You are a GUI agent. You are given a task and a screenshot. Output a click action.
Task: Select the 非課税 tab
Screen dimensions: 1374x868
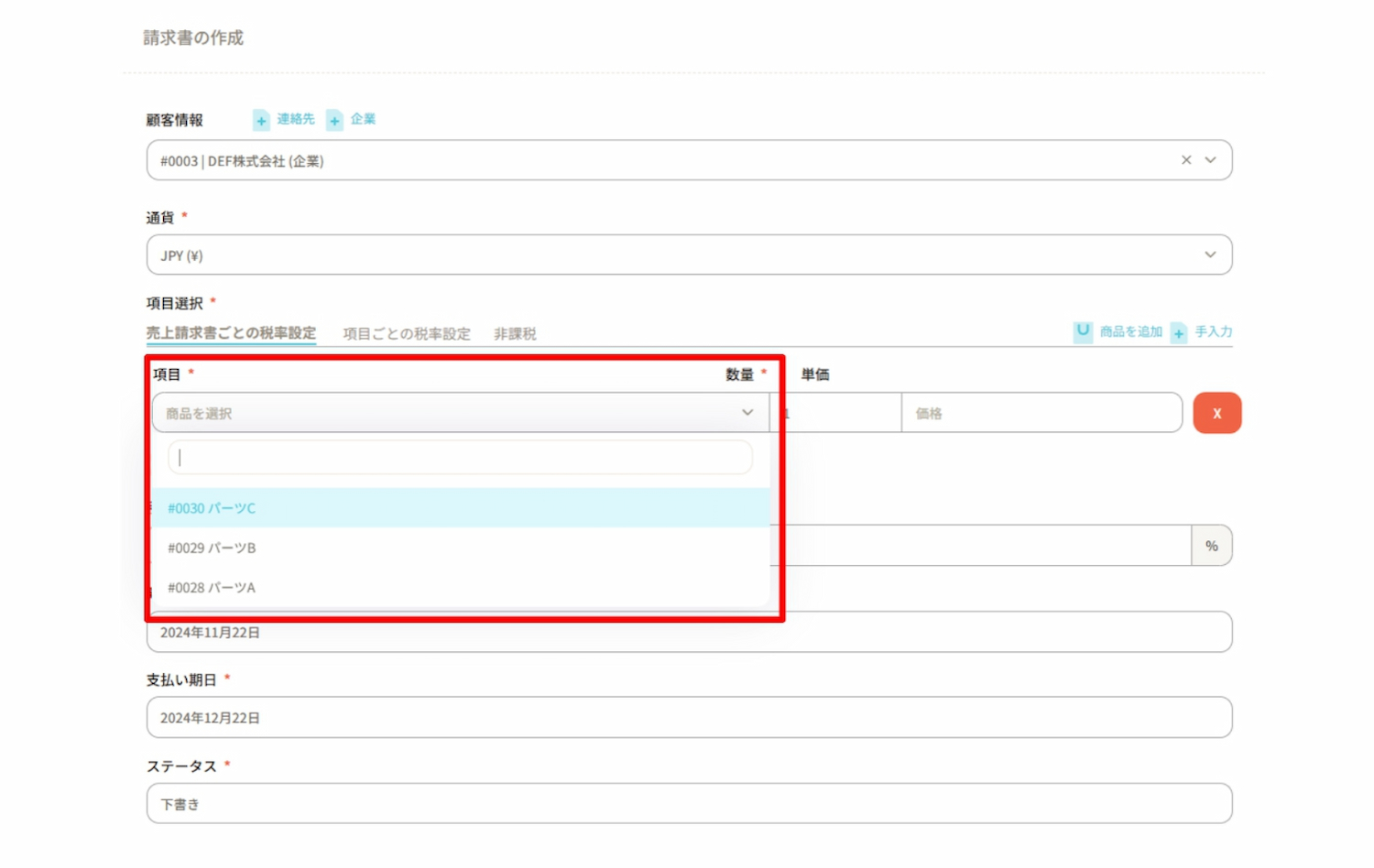[x=515, y=334]
